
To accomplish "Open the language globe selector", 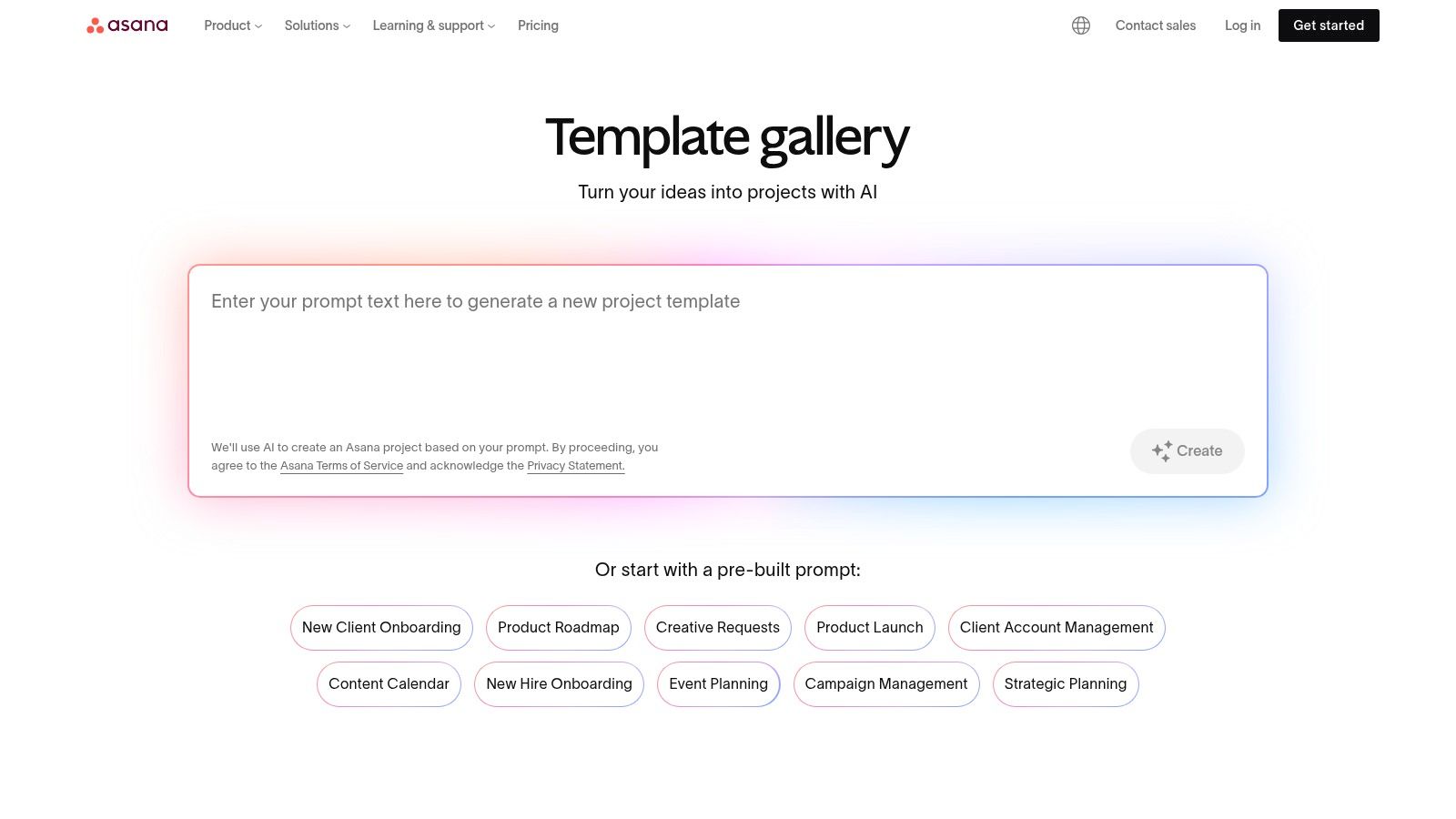I will (x=1080, y=25).
